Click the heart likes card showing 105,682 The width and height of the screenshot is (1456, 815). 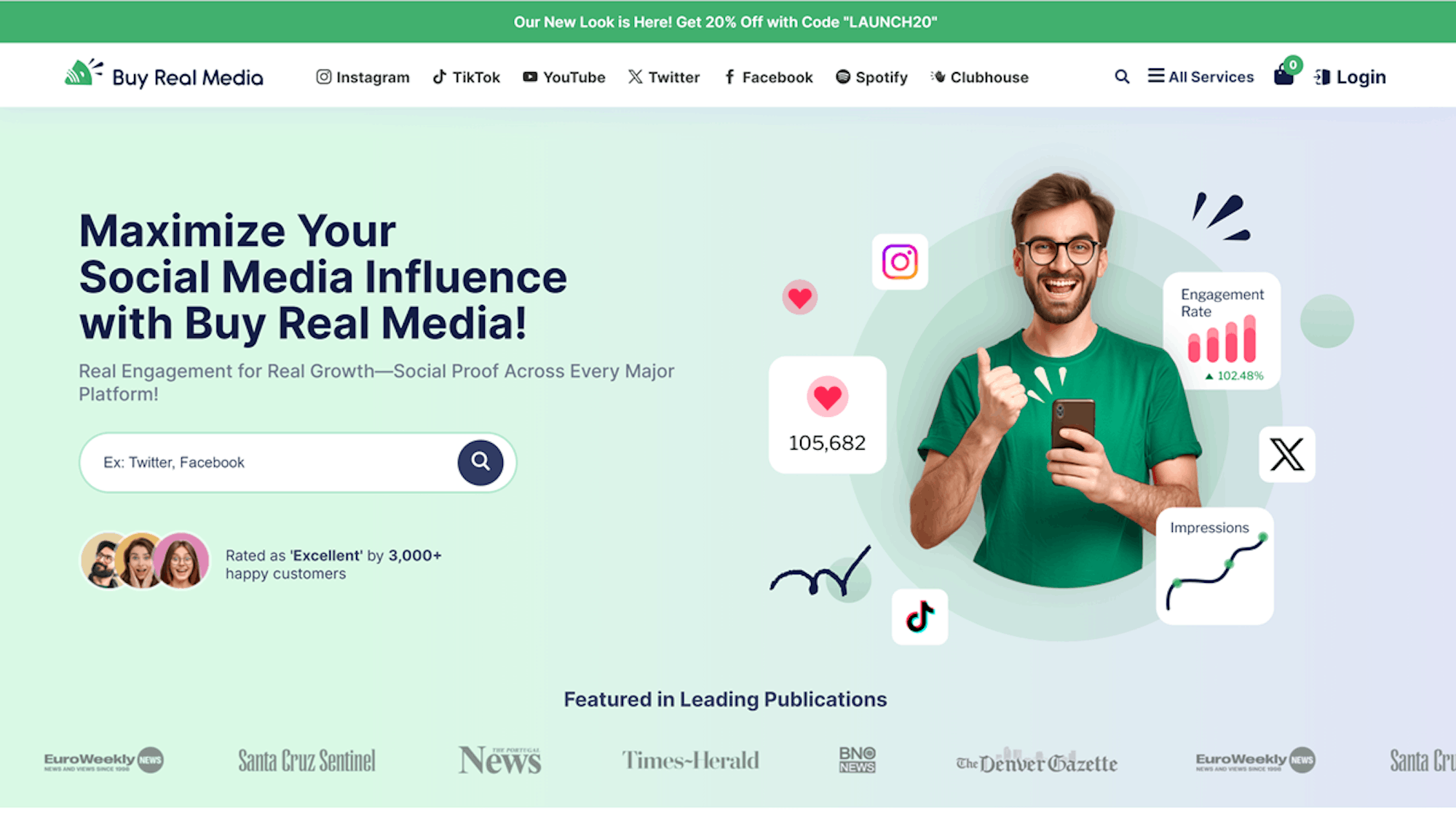827,415
